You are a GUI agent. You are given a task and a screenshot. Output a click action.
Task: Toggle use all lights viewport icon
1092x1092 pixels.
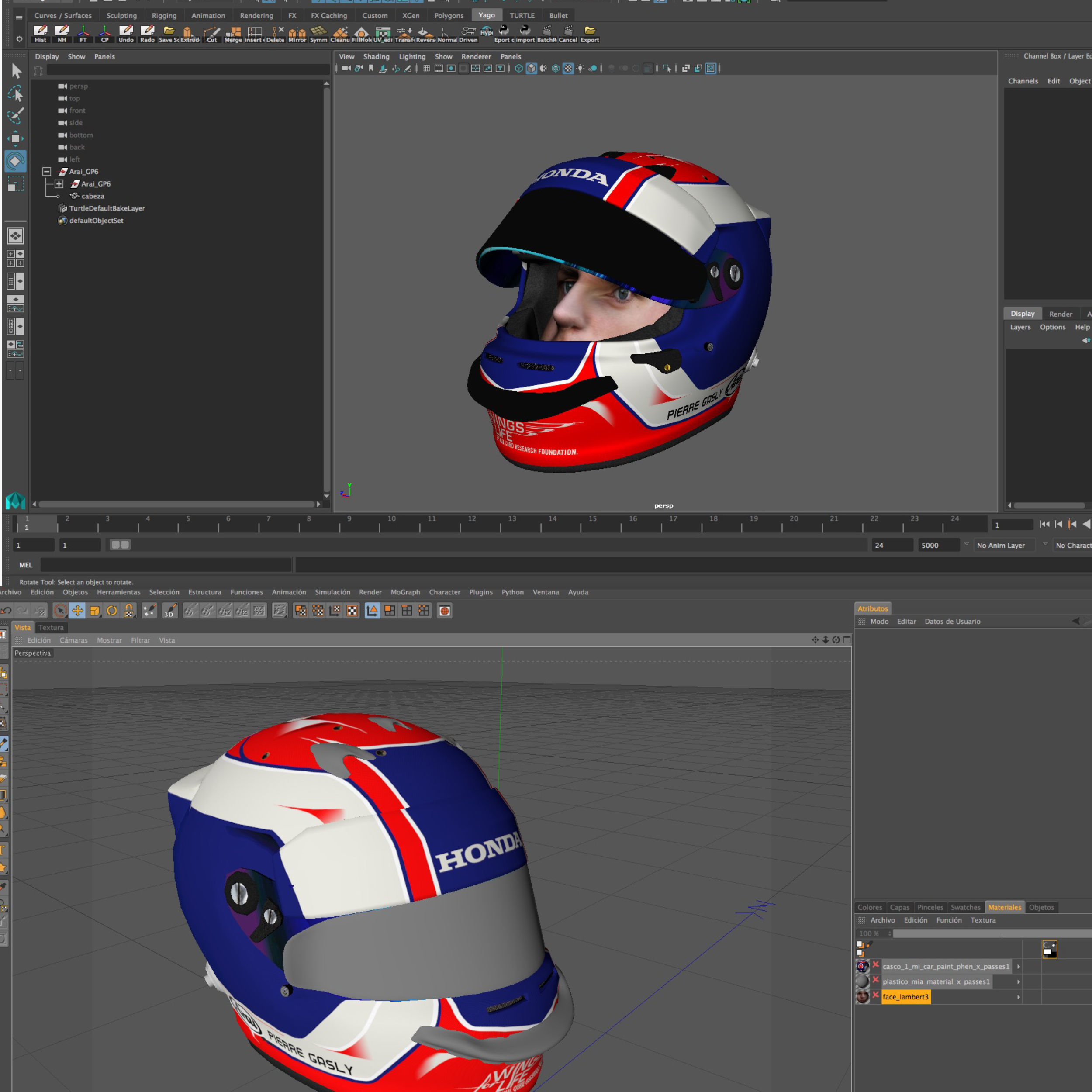coord(581,69)
